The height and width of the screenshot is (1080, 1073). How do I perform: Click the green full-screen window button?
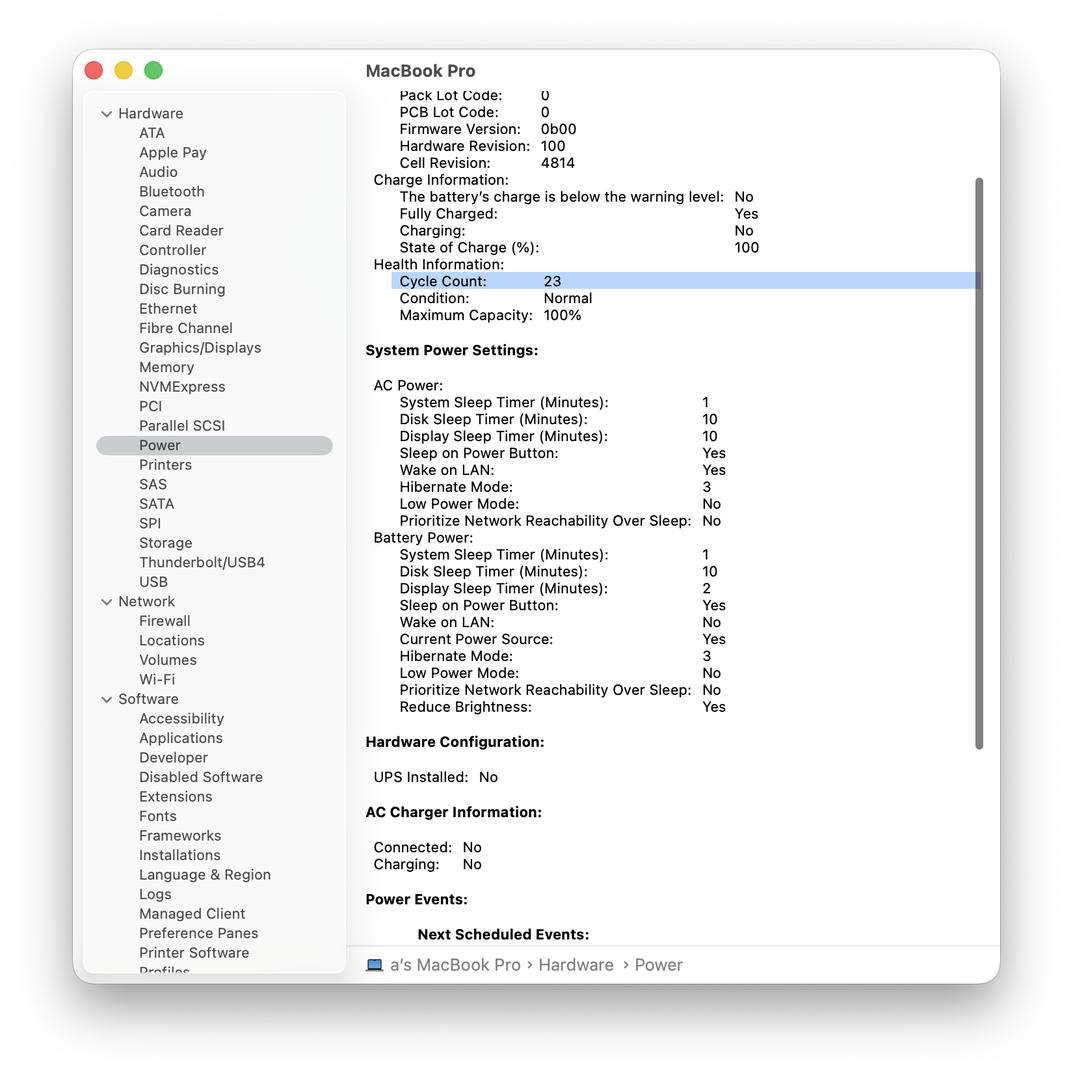point(153,70)
